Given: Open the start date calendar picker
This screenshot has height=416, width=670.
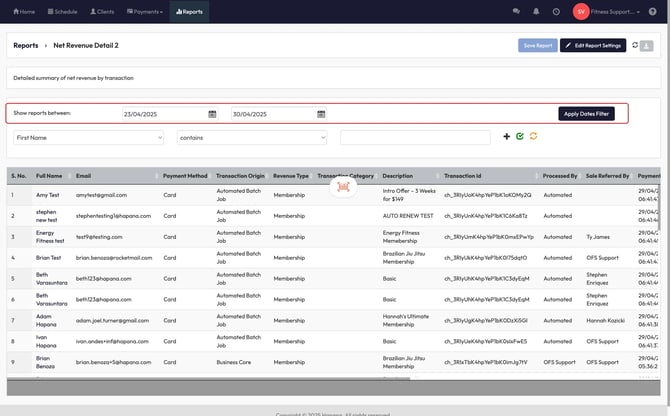Looking at the screenshot, I should pos(212,114).
